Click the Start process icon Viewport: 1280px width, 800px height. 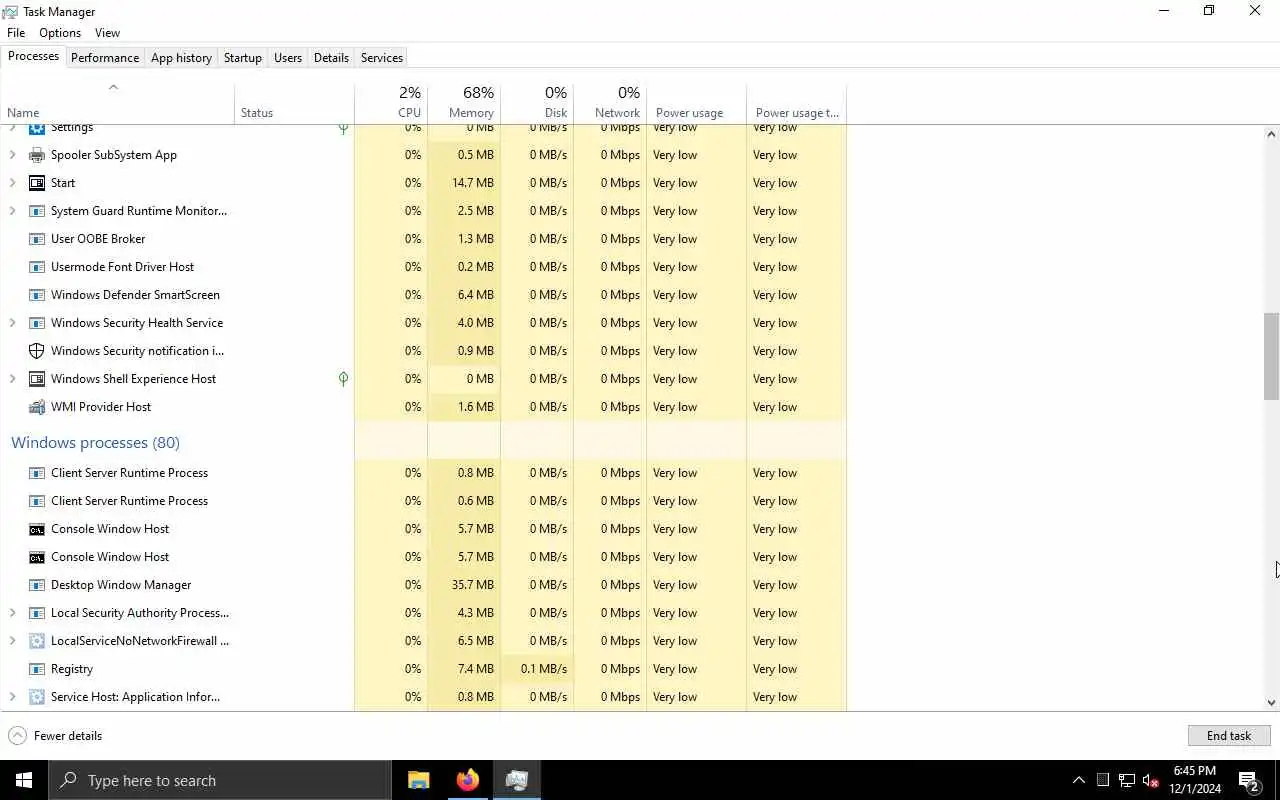point(37,183)
